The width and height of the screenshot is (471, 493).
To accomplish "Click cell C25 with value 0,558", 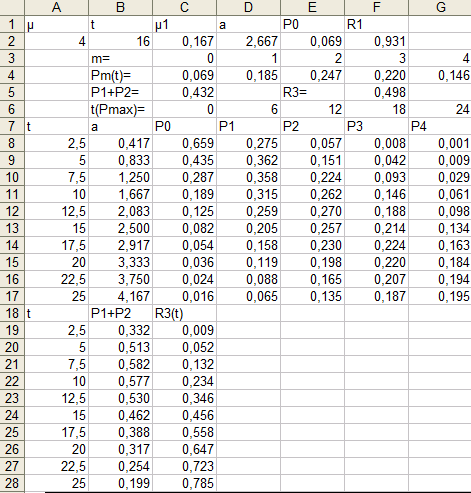I will point(184,432).
